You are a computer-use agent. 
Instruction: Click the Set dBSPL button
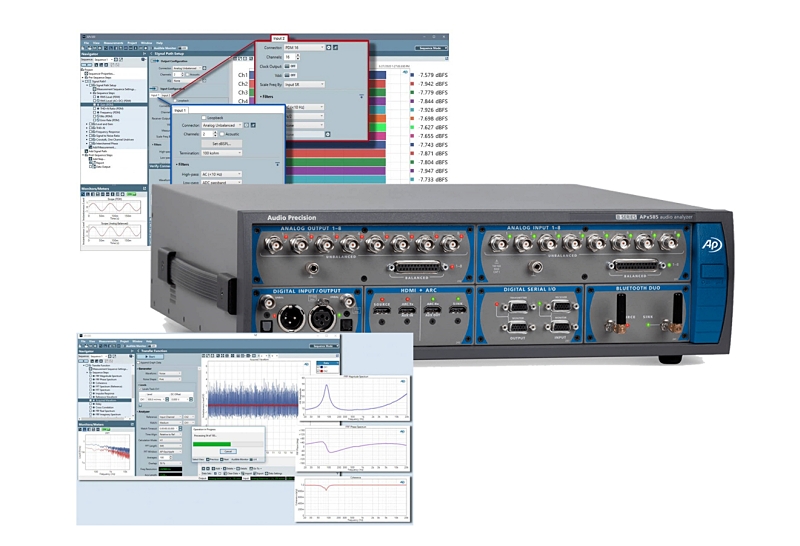pyautogui.click(x=222, y=143)
